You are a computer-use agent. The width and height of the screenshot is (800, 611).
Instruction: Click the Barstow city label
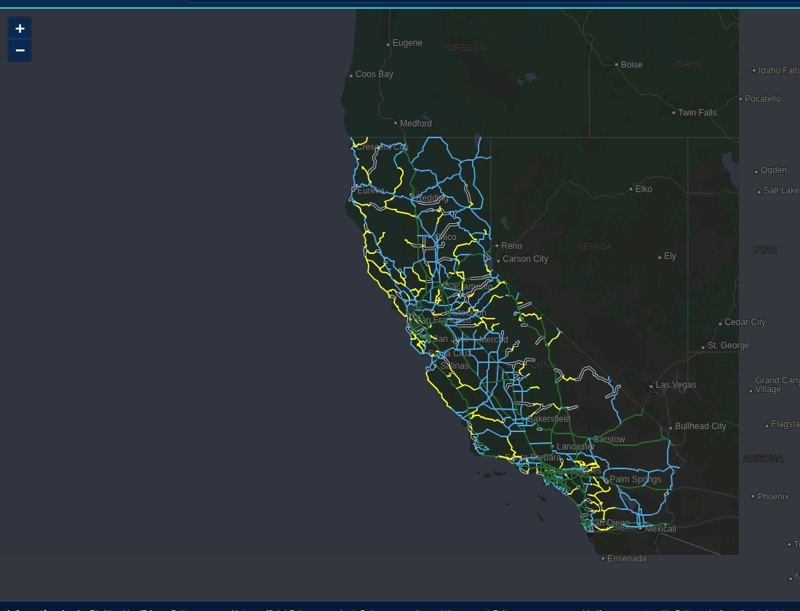(609, 439)
